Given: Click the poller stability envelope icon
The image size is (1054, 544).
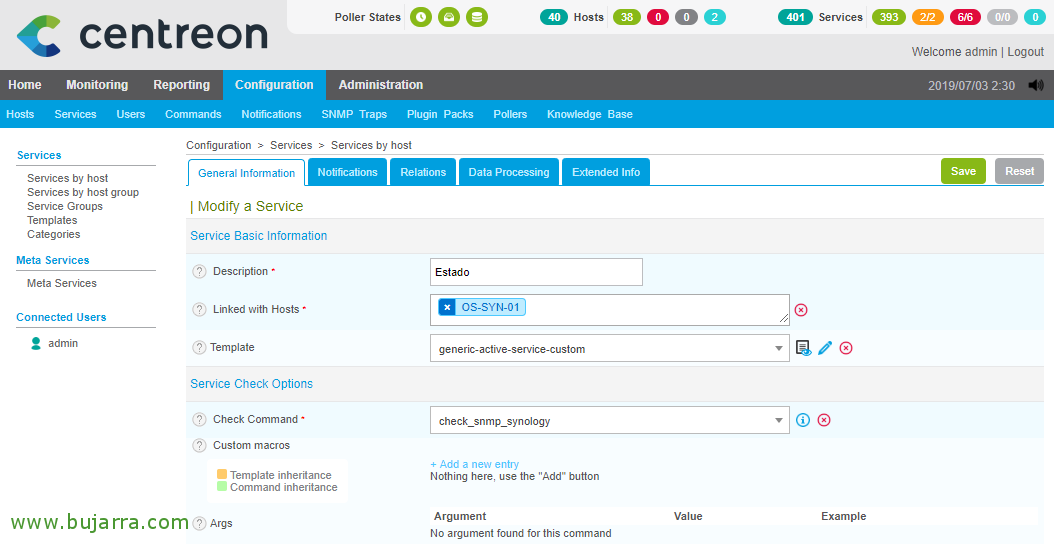Looking at the screenshot, I should click(x=449, y=17).
